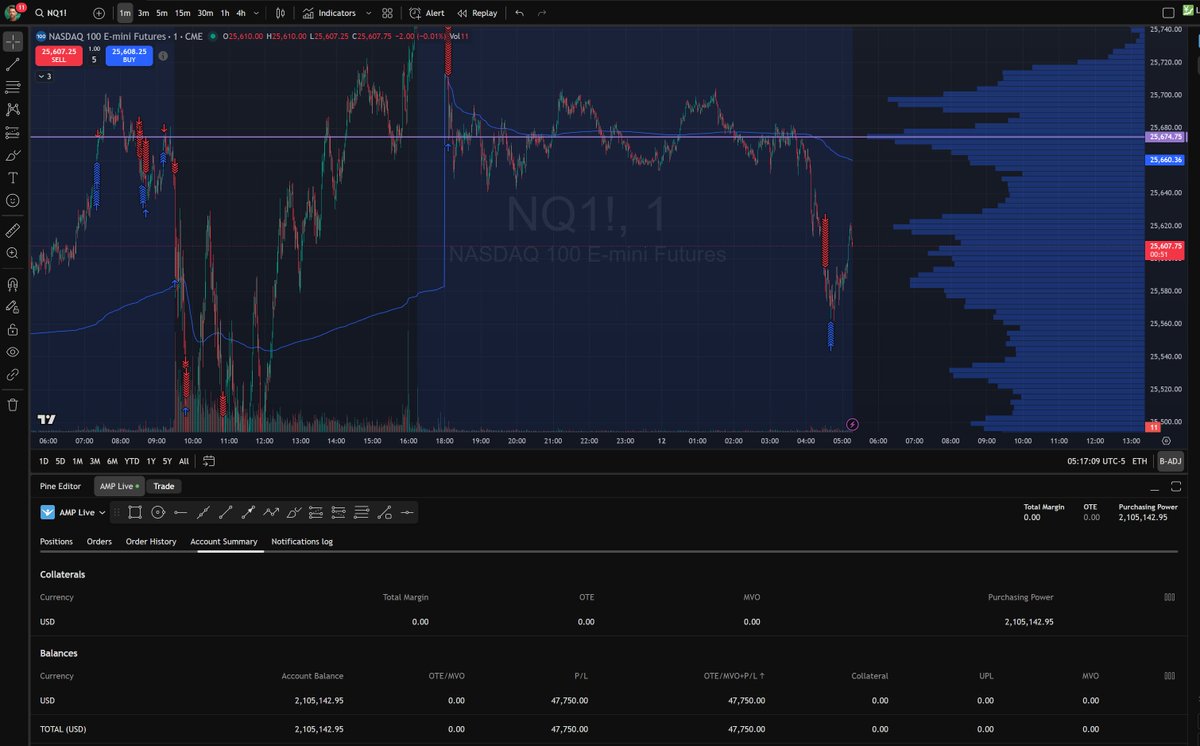Select the 15m timeframe
This screenshot has width=1200, height=746.
[x=182, y=13]
